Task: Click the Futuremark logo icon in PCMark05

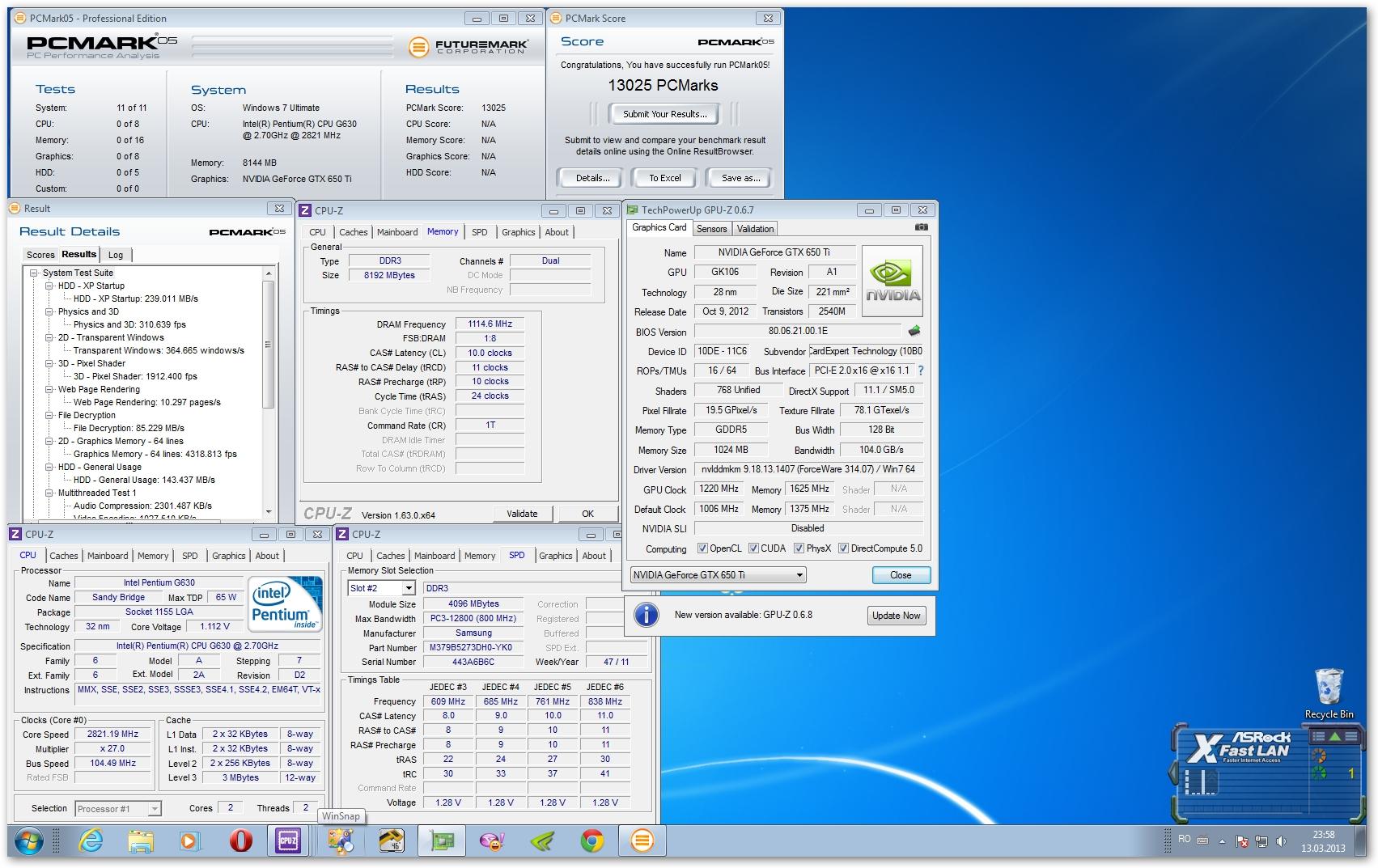Action: coord(418,47)
